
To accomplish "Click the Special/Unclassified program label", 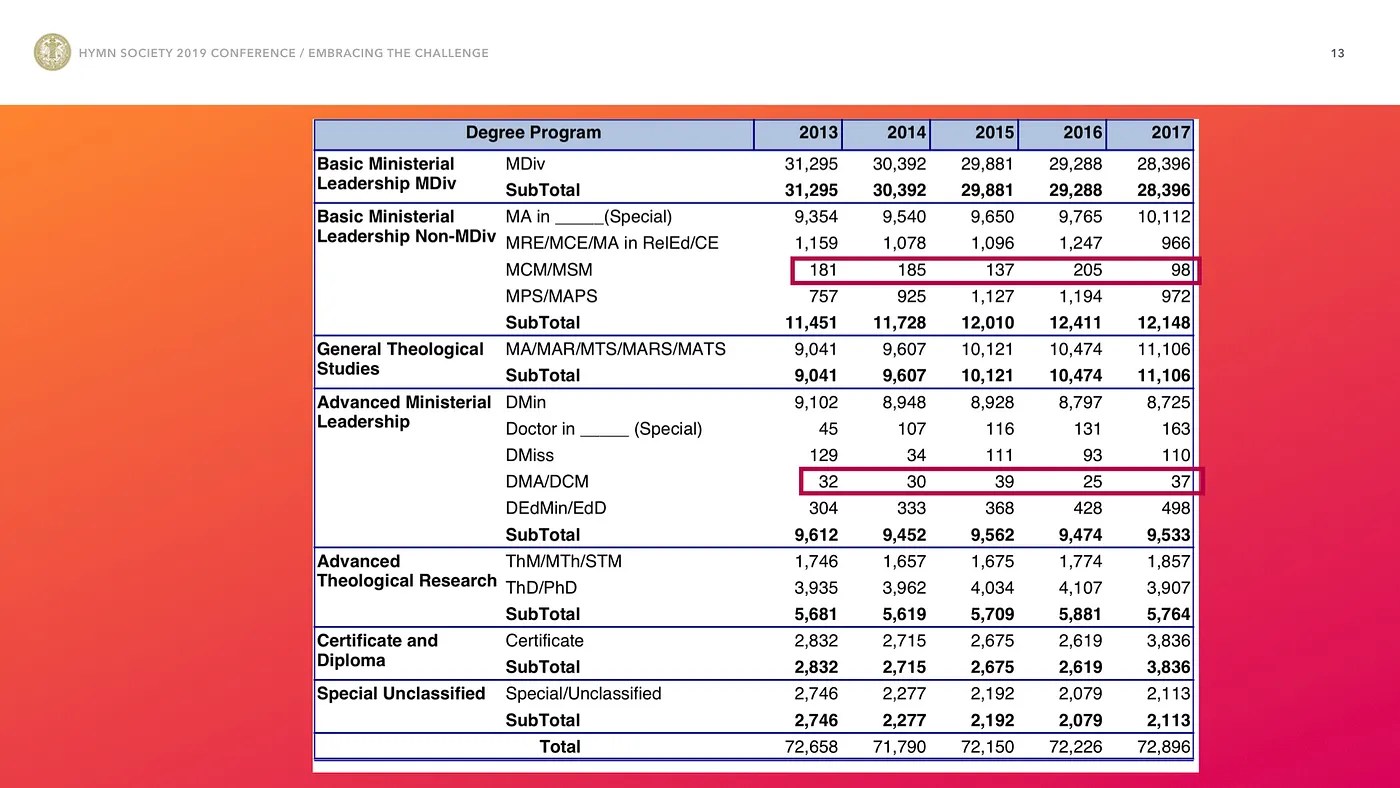I will (583, 694).
